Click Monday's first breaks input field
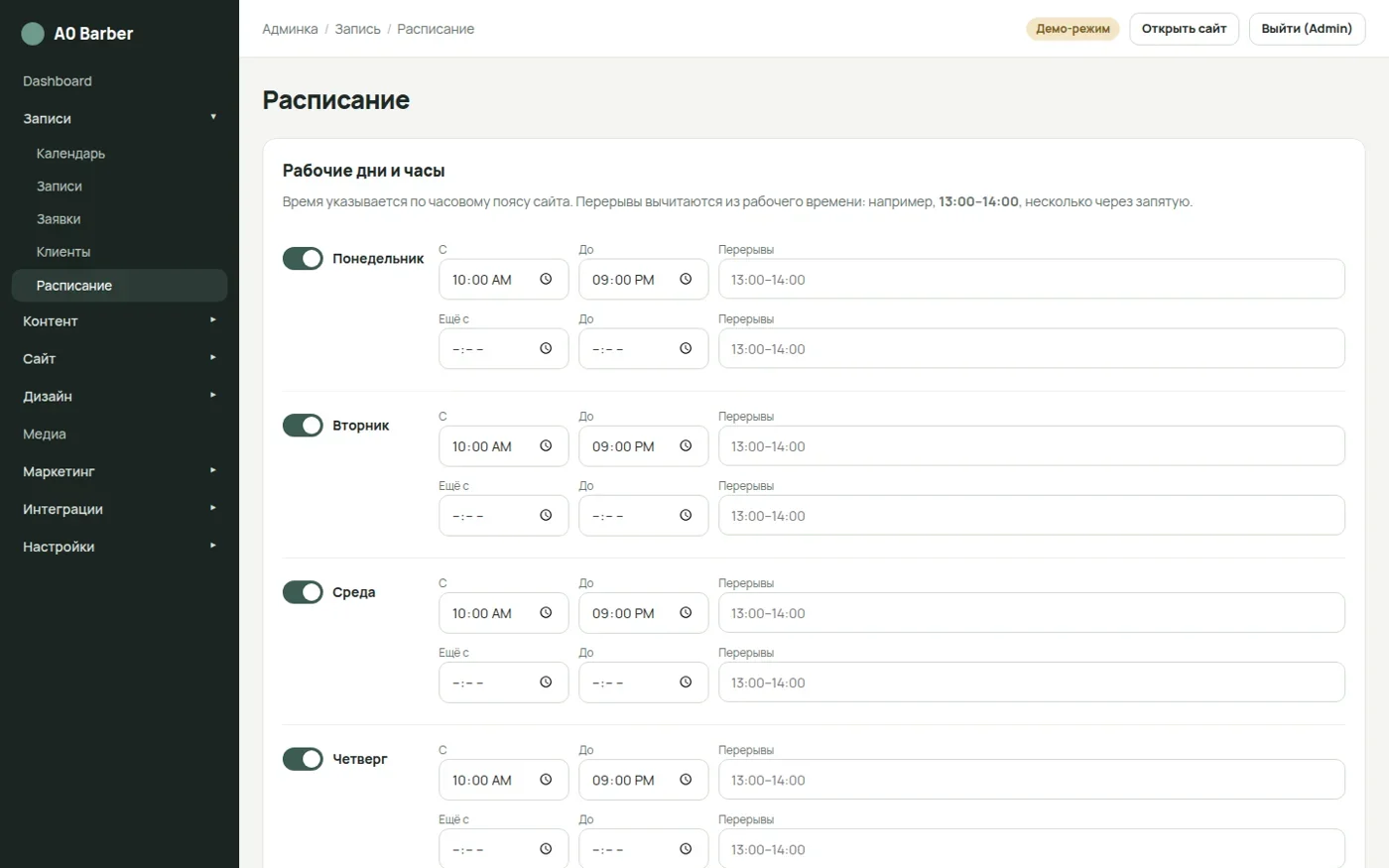This screenshot has width=1389, height=868. click(1032, 280)
